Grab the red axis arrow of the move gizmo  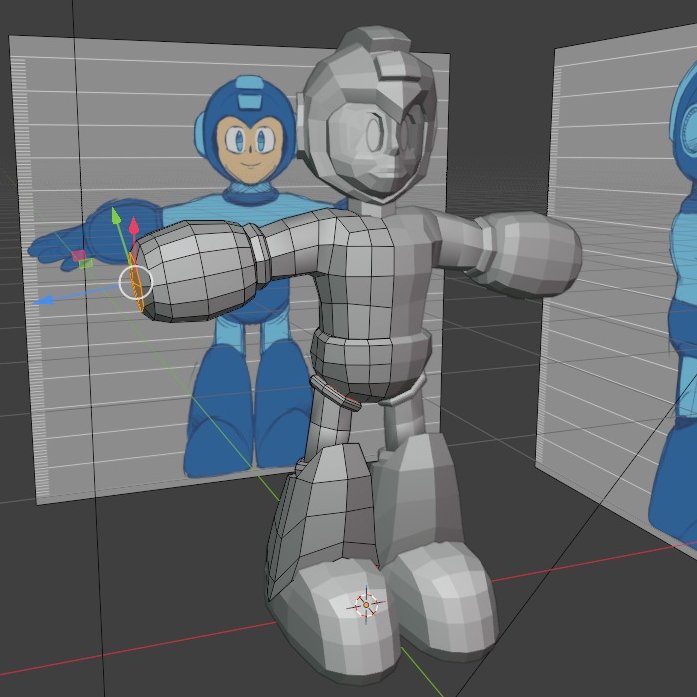pyautogui.click(x=134, y=226)
